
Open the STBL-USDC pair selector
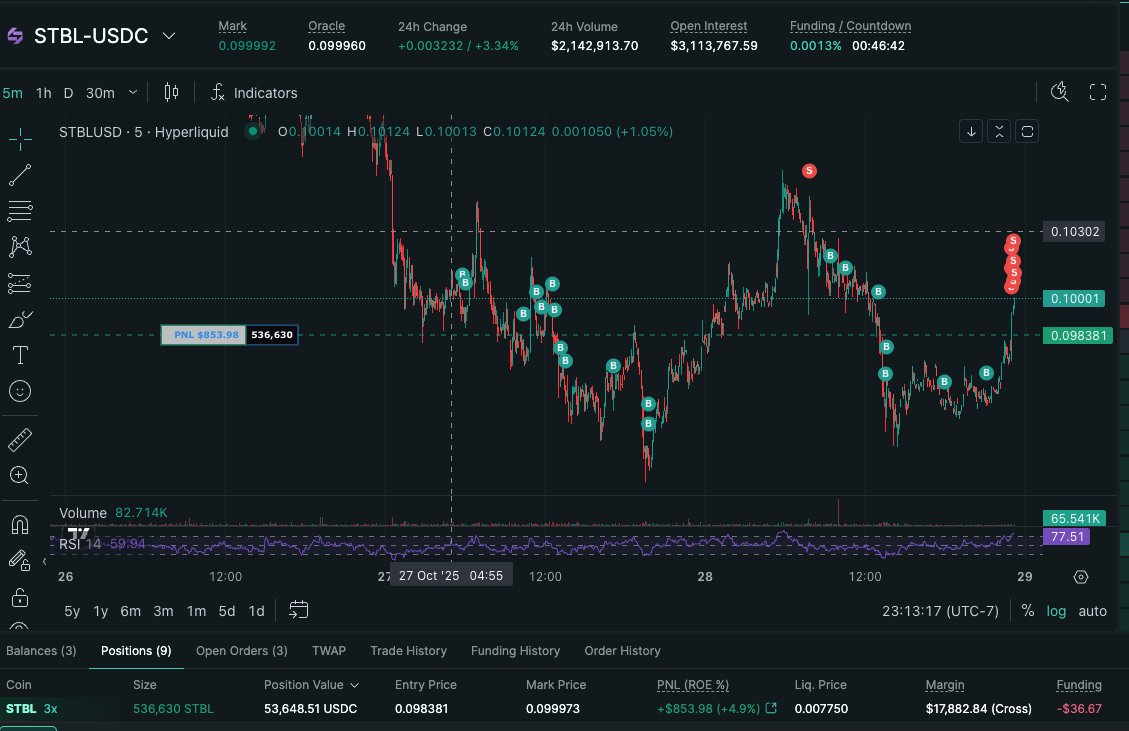100,34
